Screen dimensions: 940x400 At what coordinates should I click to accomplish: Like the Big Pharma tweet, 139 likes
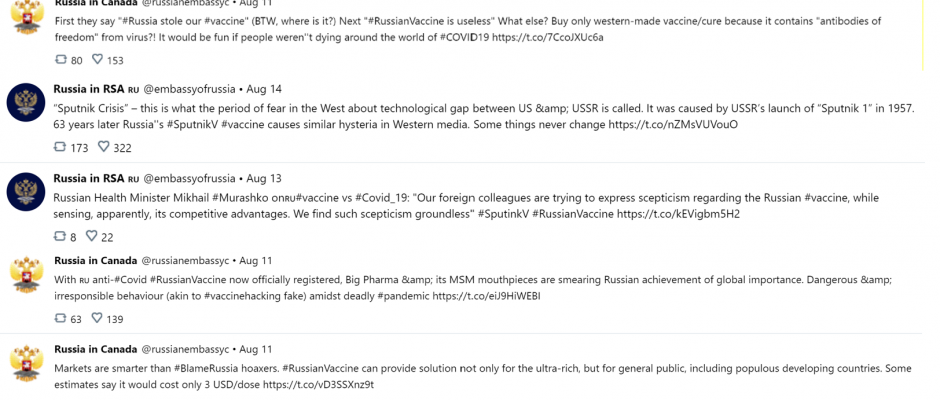tap(97, 318)
